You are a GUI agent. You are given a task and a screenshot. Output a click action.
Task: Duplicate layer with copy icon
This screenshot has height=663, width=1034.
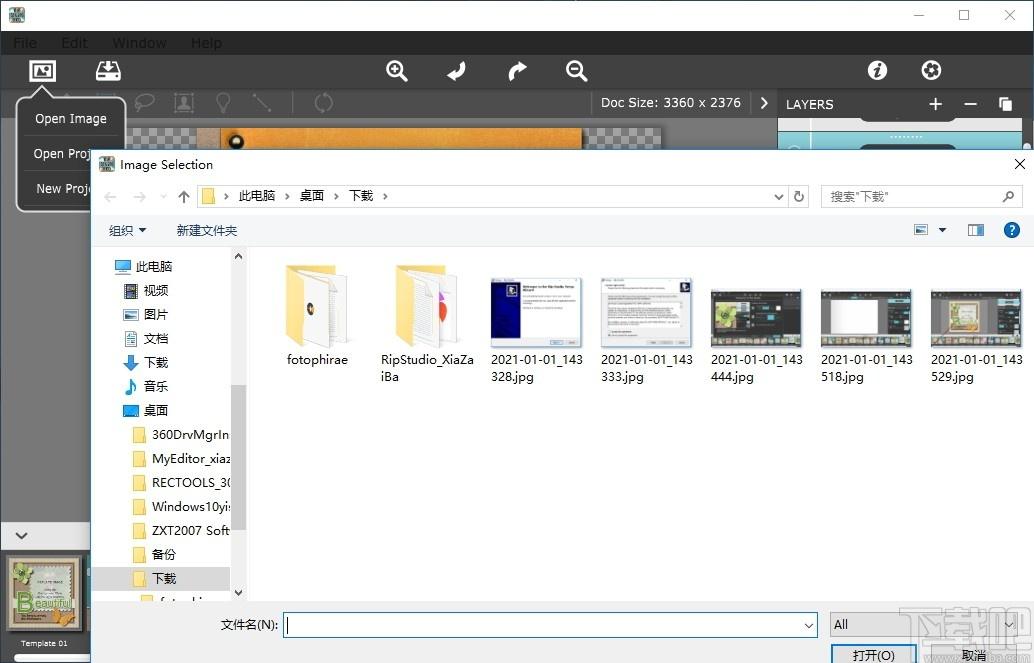click(1005, 104)
